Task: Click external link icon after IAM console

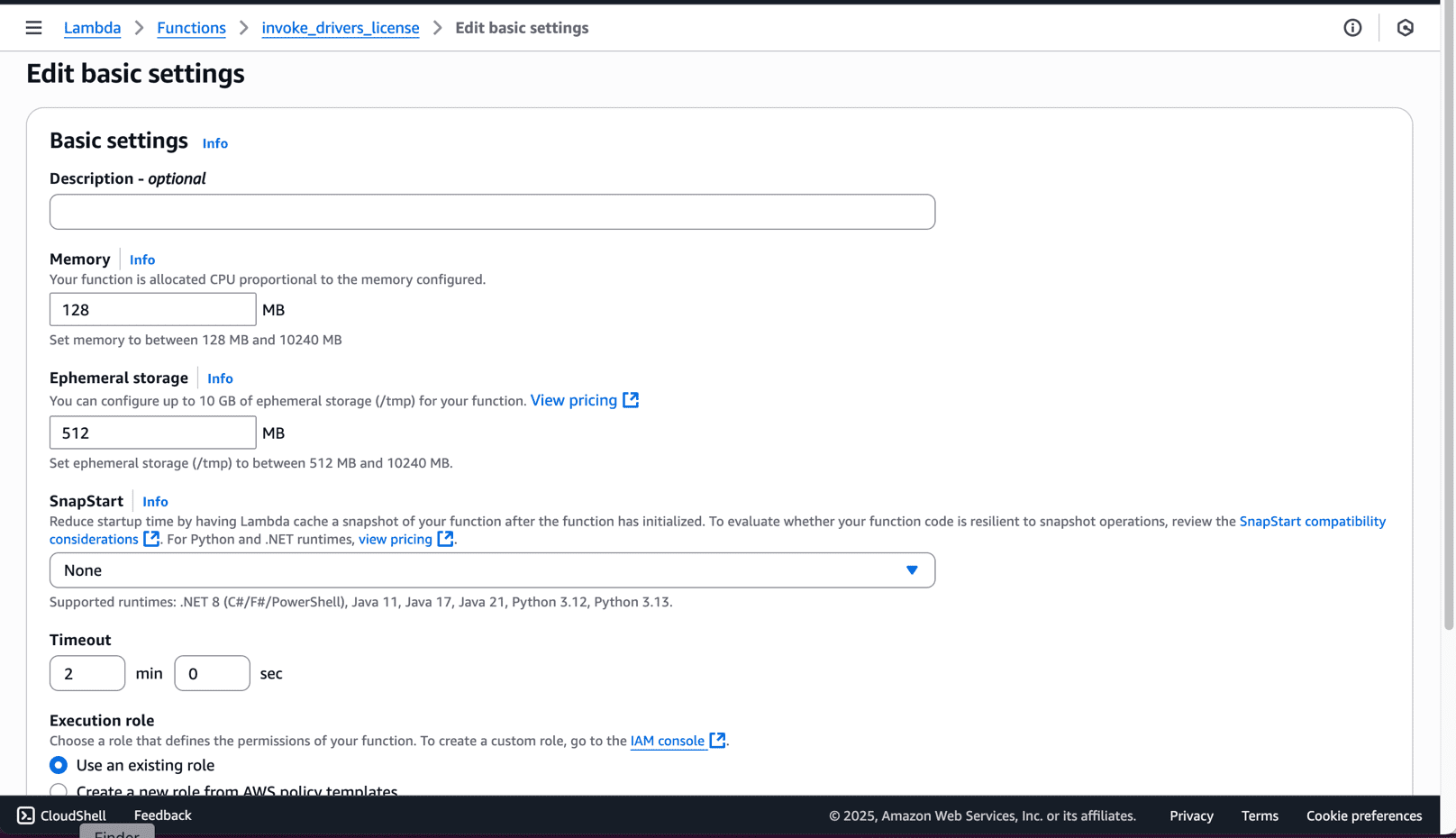Action: [717, 740]
